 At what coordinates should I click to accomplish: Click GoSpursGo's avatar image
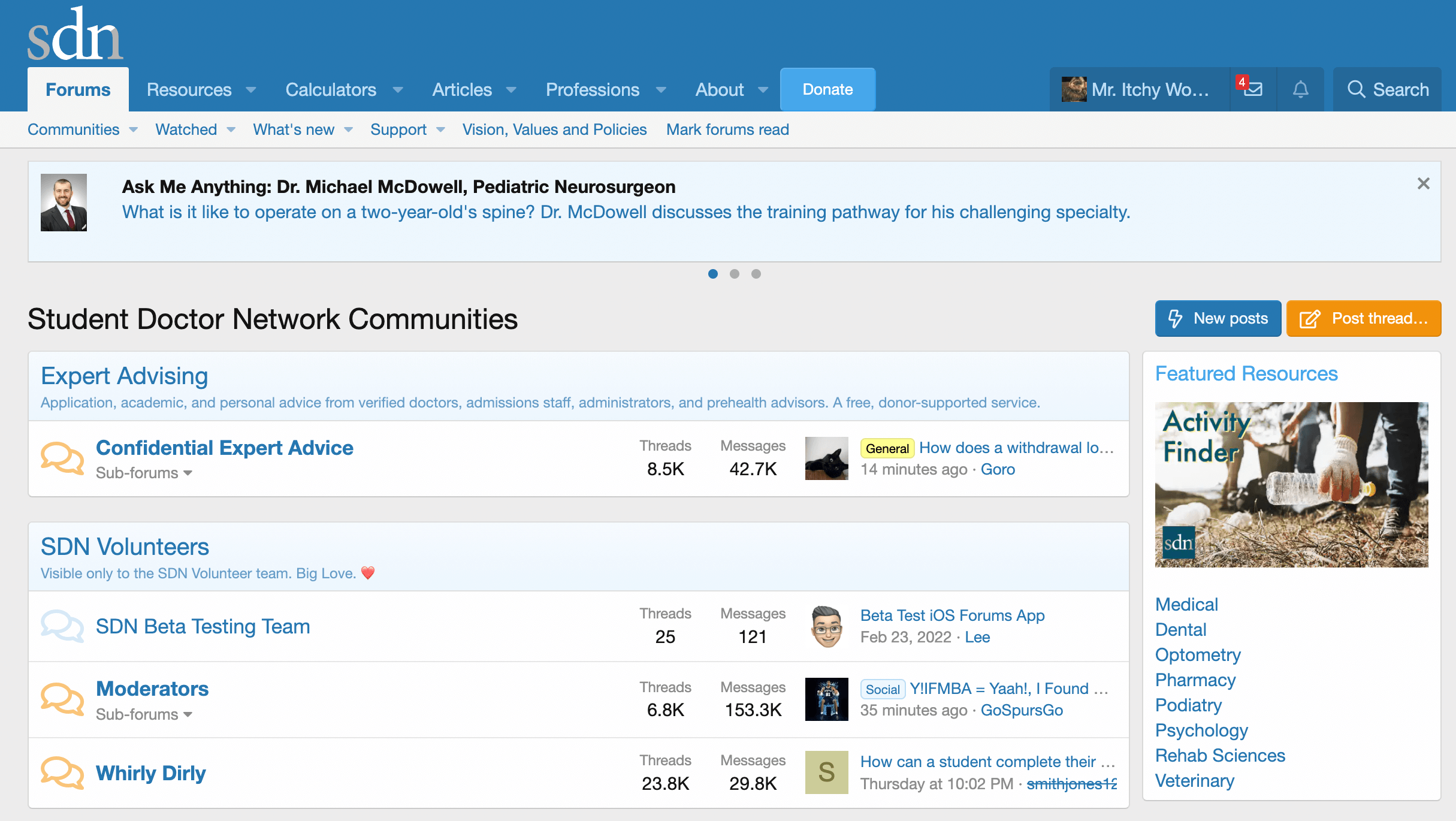click(x=826, y=699)
